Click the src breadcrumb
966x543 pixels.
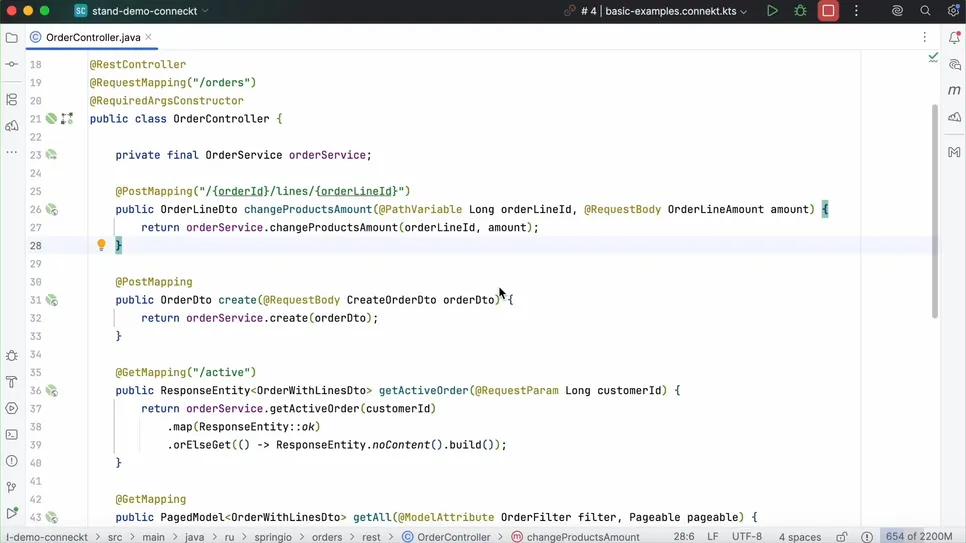[x=115, y=537]
